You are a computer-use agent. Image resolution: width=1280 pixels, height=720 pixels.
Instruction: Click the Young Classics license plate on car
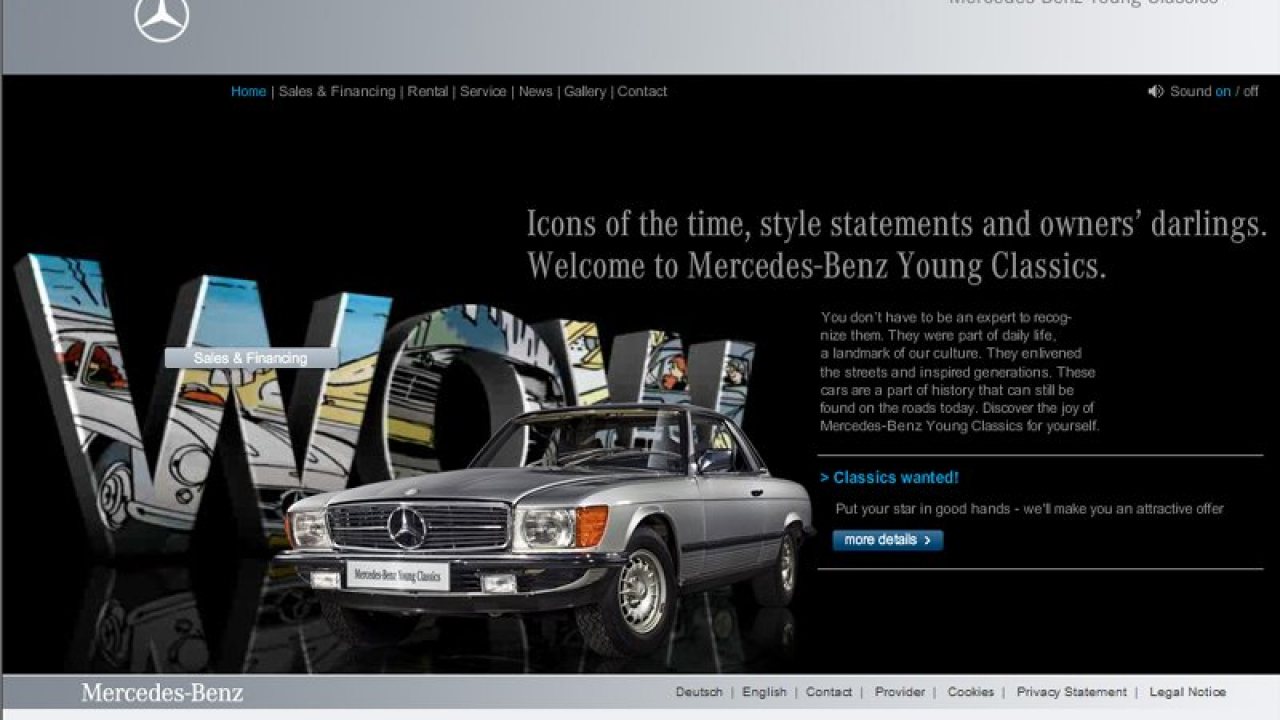click(x=398, y=576)
